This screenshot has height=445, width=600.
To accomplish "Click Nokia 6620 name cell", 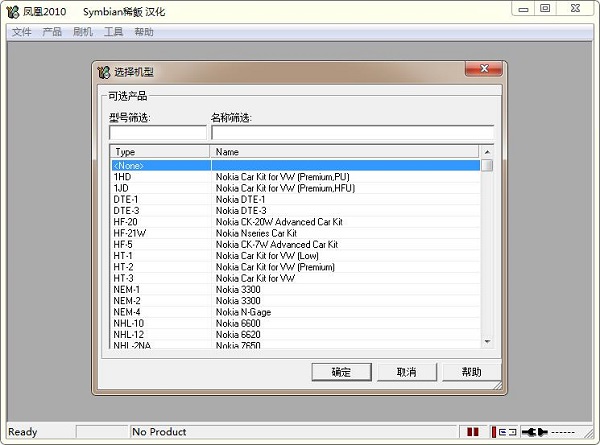I will pyautogui.click(x=238, y=334).
